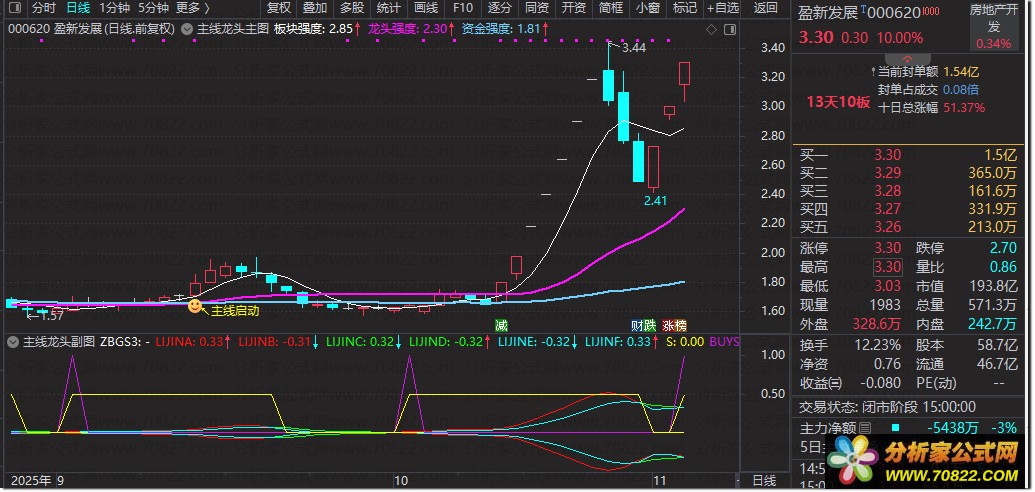Toggle the 简框 simple frame mode
The width and height of the screenshot is (1035, 492).
(x=611, y=9)
